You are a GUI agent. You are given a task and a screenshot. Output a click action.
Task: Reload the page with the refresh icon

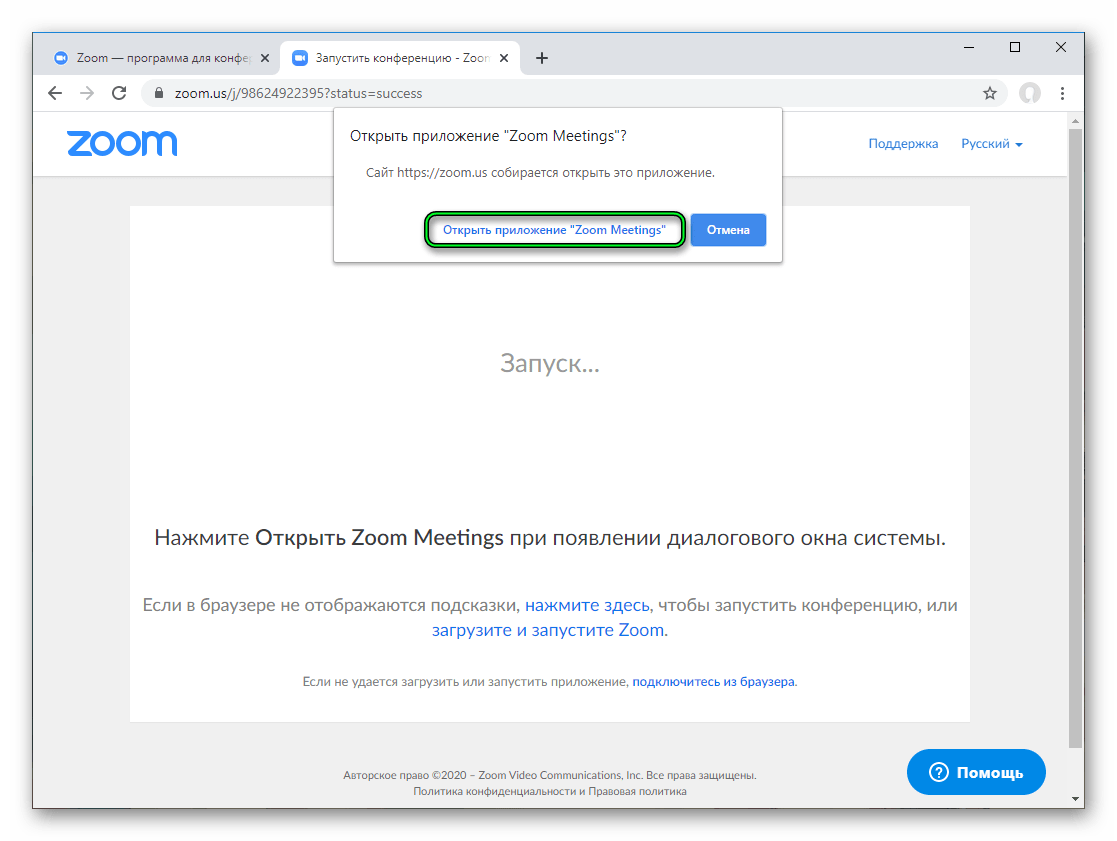[119, 93]
